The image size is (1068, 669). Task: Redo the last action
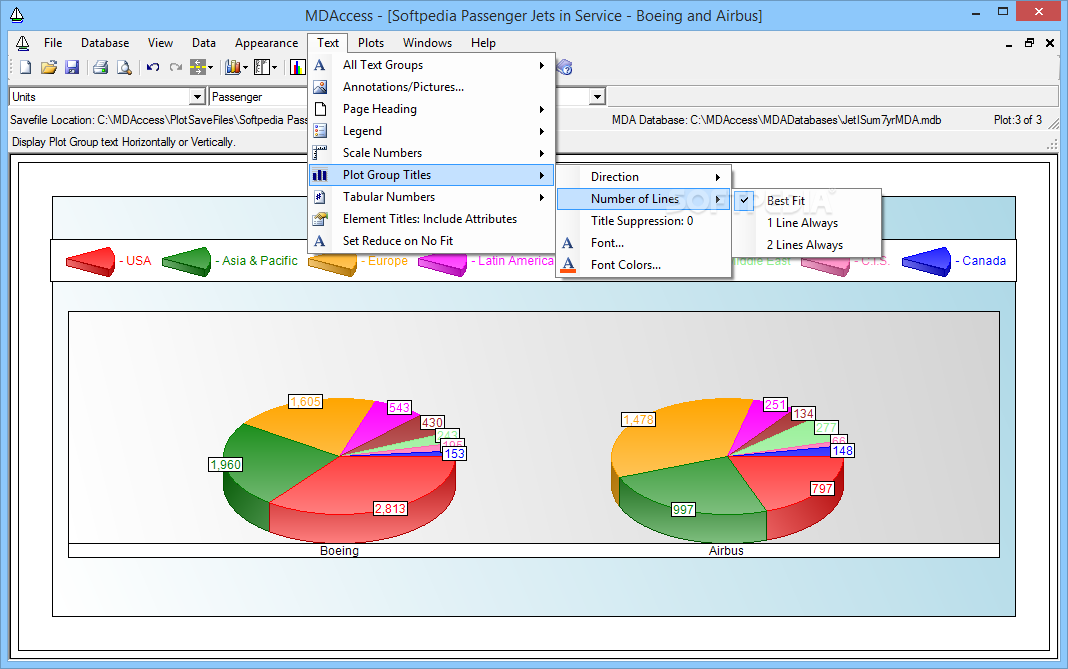pyautogui.click(x=176, y=67)
